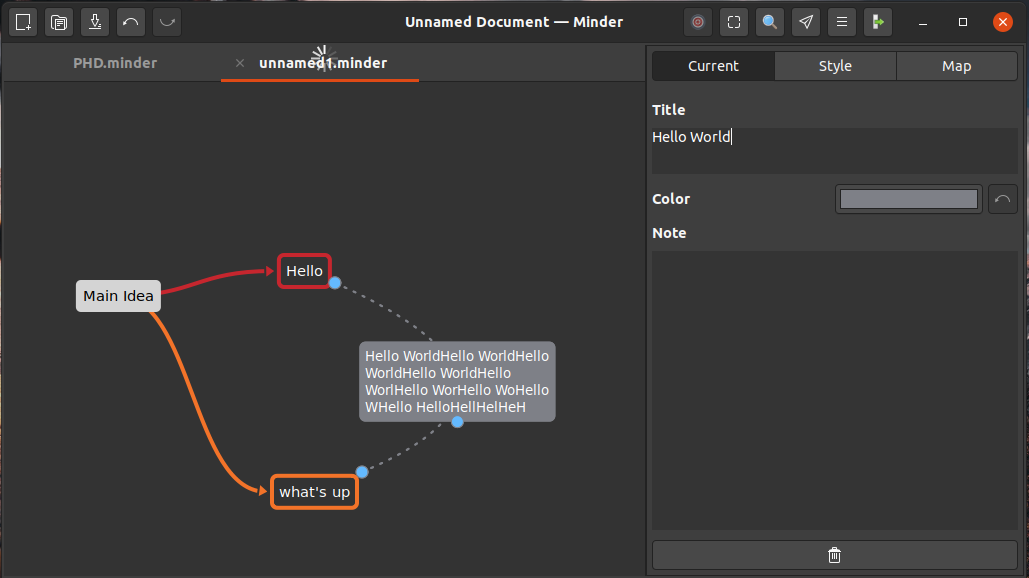Select the unnamed1.minder tab
Screen dimensions: 1029x578
(x=323, y=63)
